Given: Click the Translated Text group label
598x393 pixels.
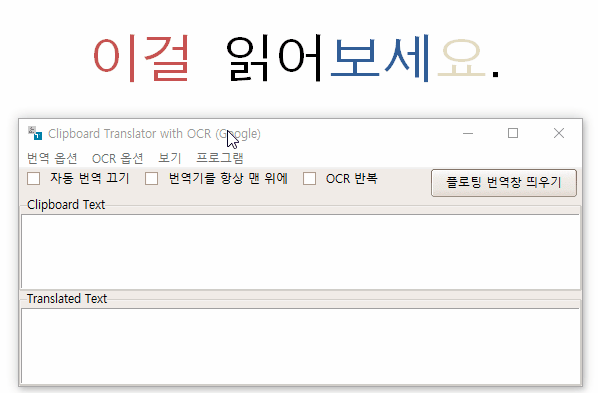Looking at the screenshot, I should (x=67, y=299).
